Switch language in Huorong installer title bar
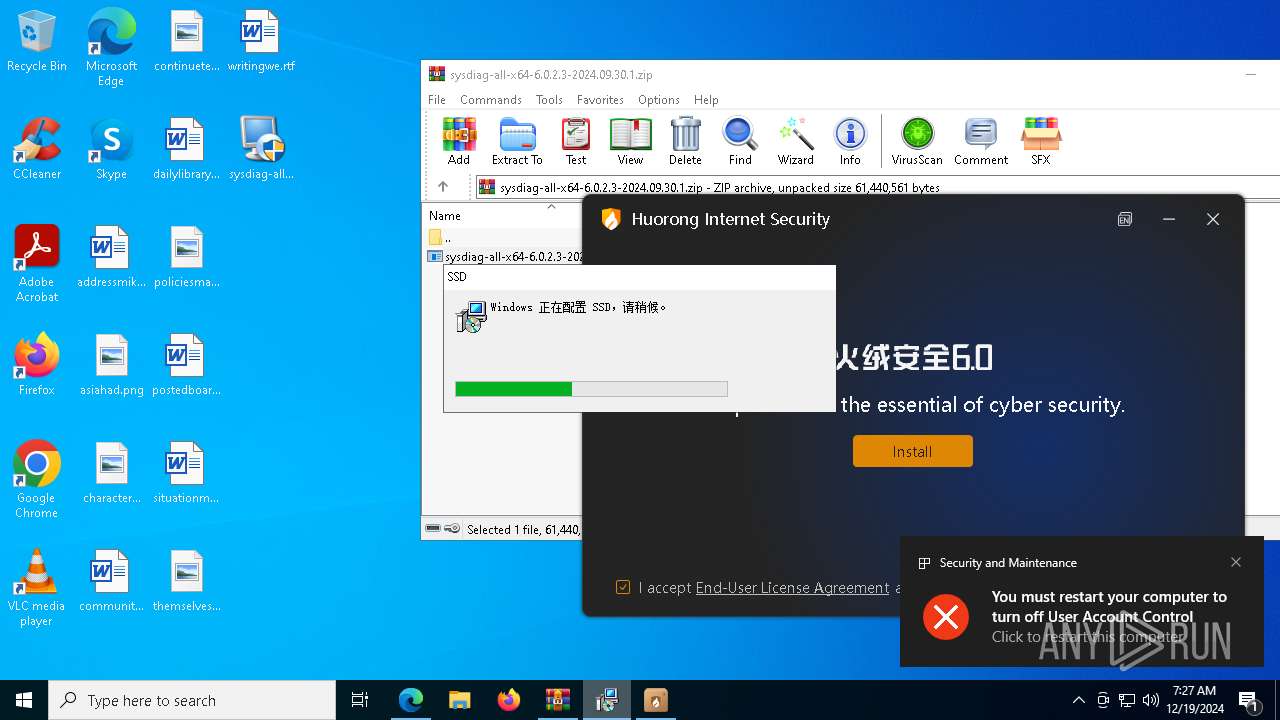The height and width of the screenshot is (720, 1280). pyautogui.click(x=1125, y=219)
